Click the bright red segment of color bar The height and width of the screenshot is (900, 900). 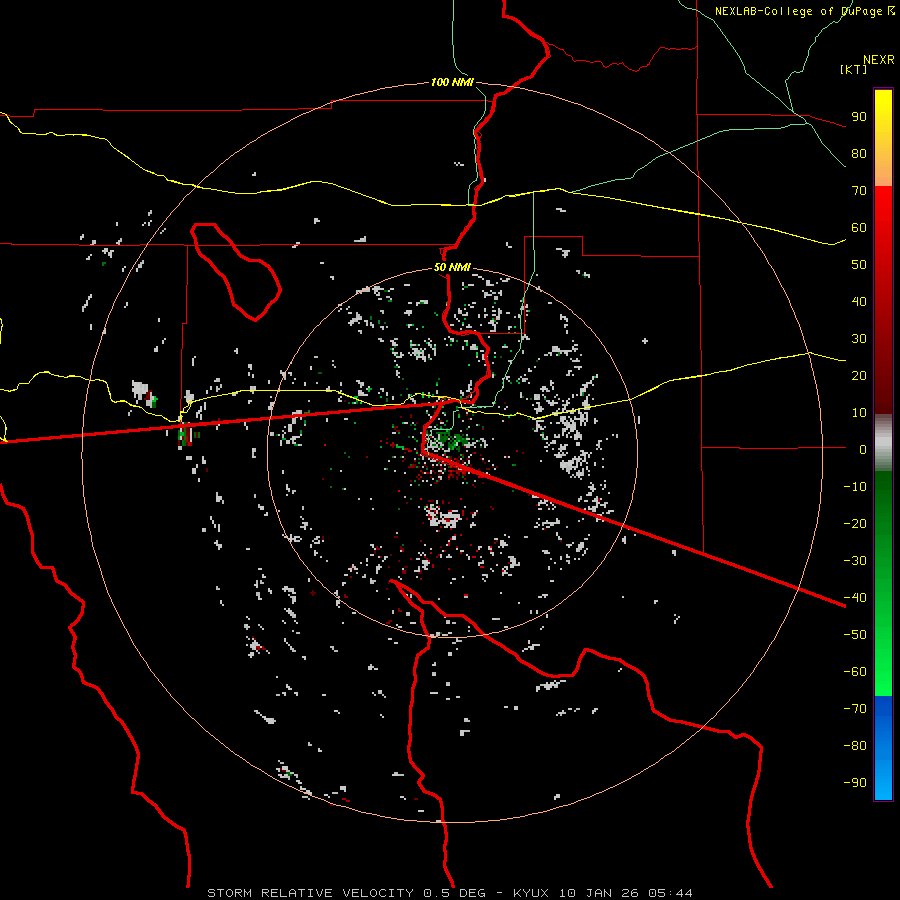[x=883, y=300]
